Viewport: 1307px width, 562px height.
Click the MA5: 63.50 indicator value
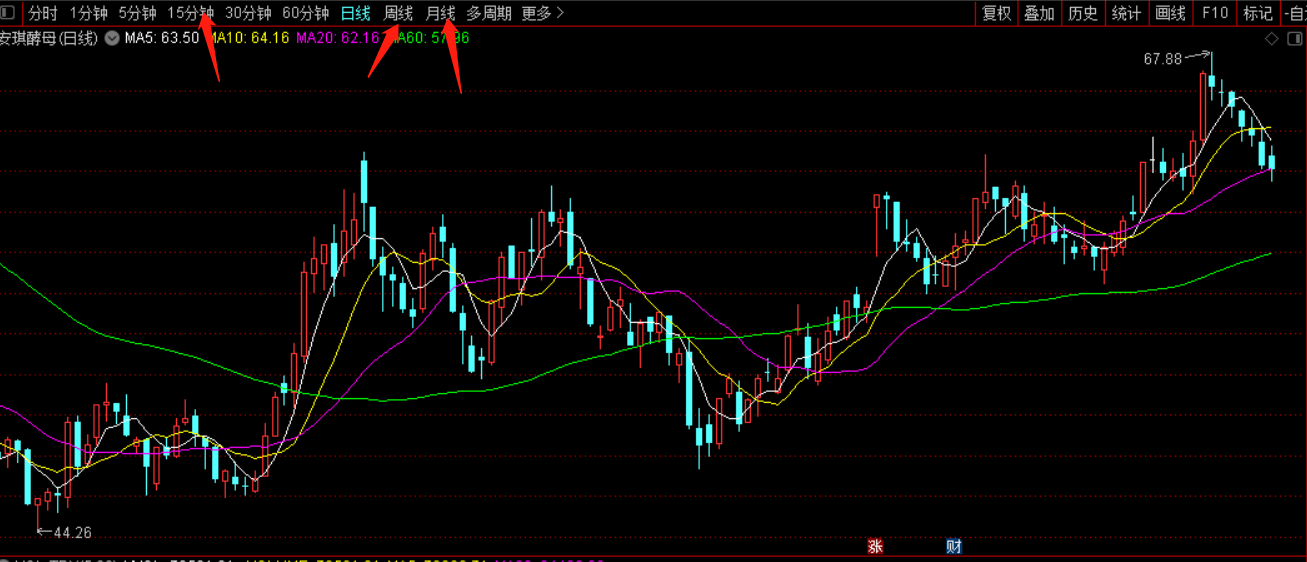(x=161, y=39)
